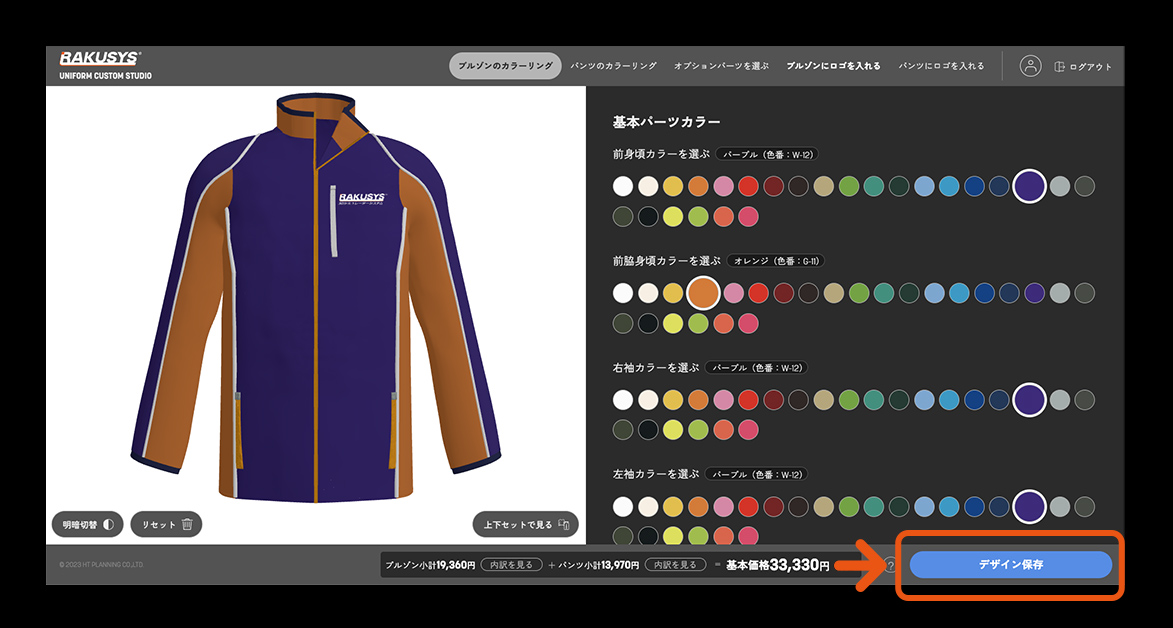Expand the pants subtotal breakdown
Image resolution: width=1173 pixels, height=628 pixels.
pos(673,565)
